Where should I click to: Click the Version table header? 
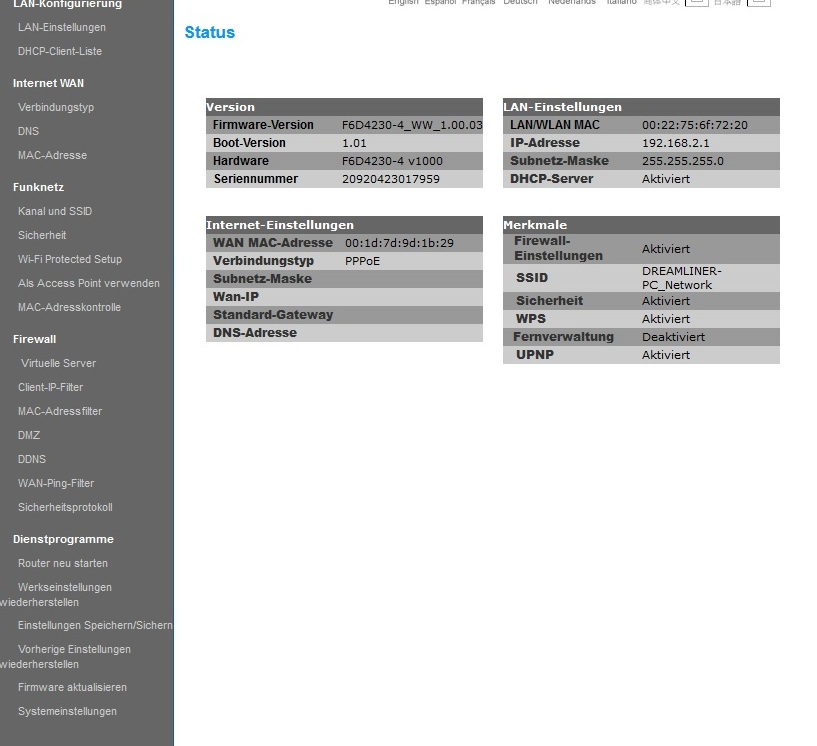344,107
